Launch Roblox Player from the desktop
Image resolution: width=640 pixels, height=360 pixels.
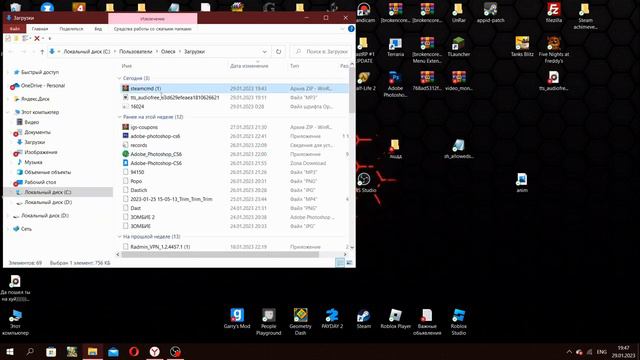click(395, 318)
